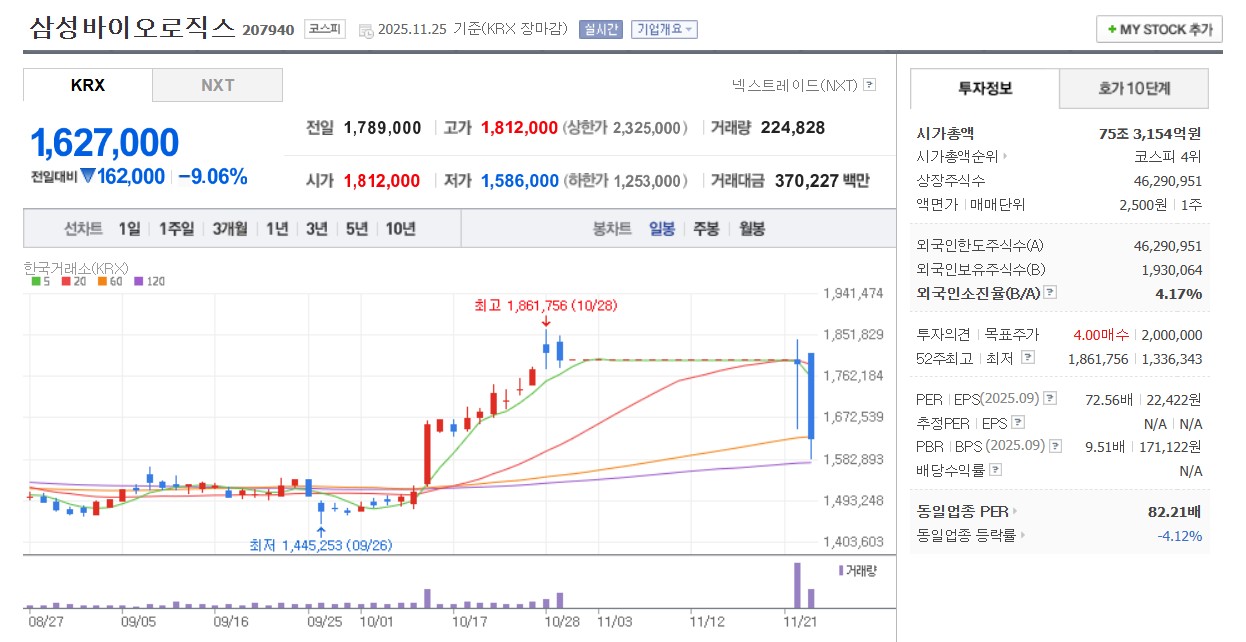
Task: Open the 호가10단계 tab
Action: (x=1134, y=88)
